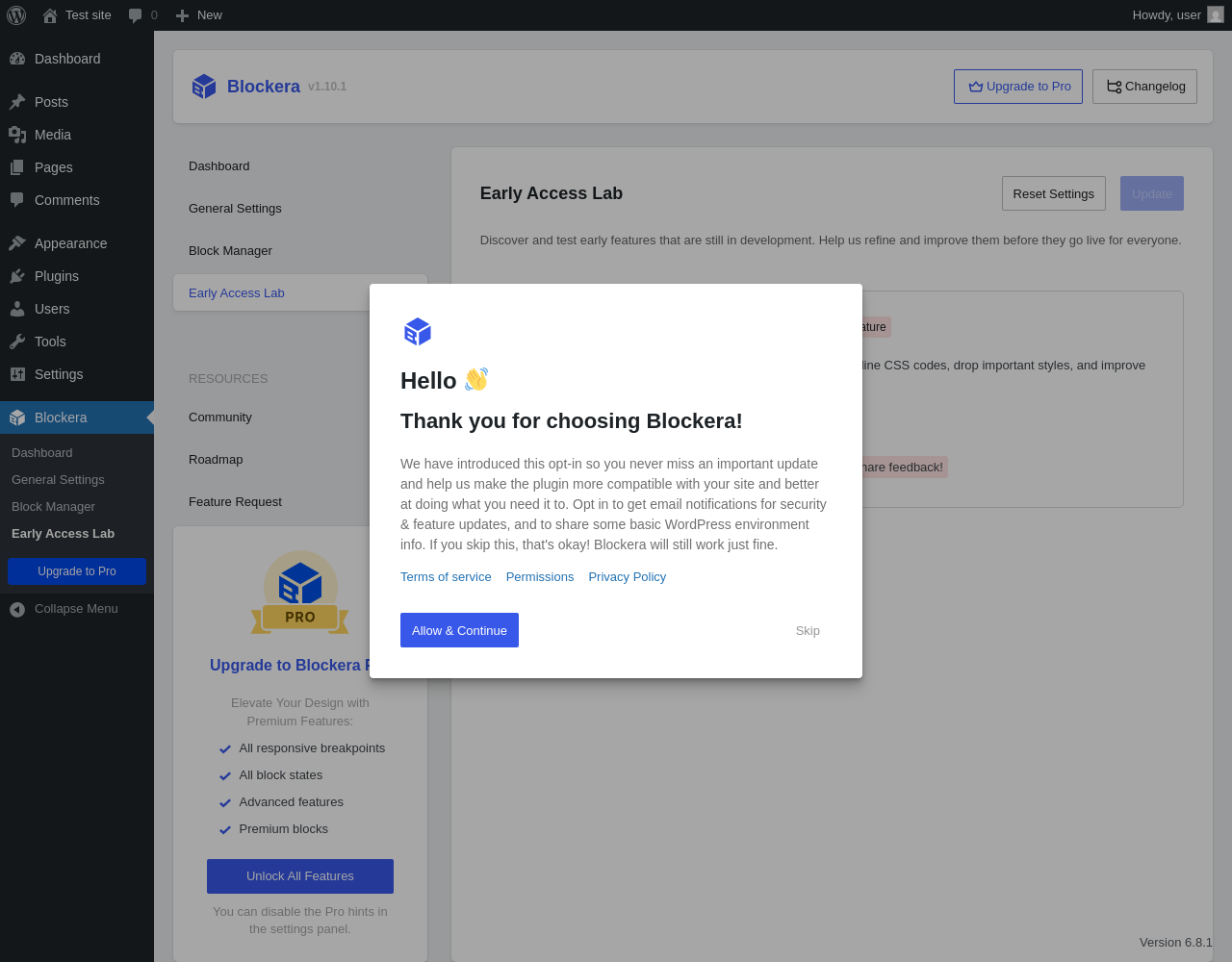Click Howdy, user account menu
The height and width of the screenshot is (962, 1232).
tap(1177, 15)
